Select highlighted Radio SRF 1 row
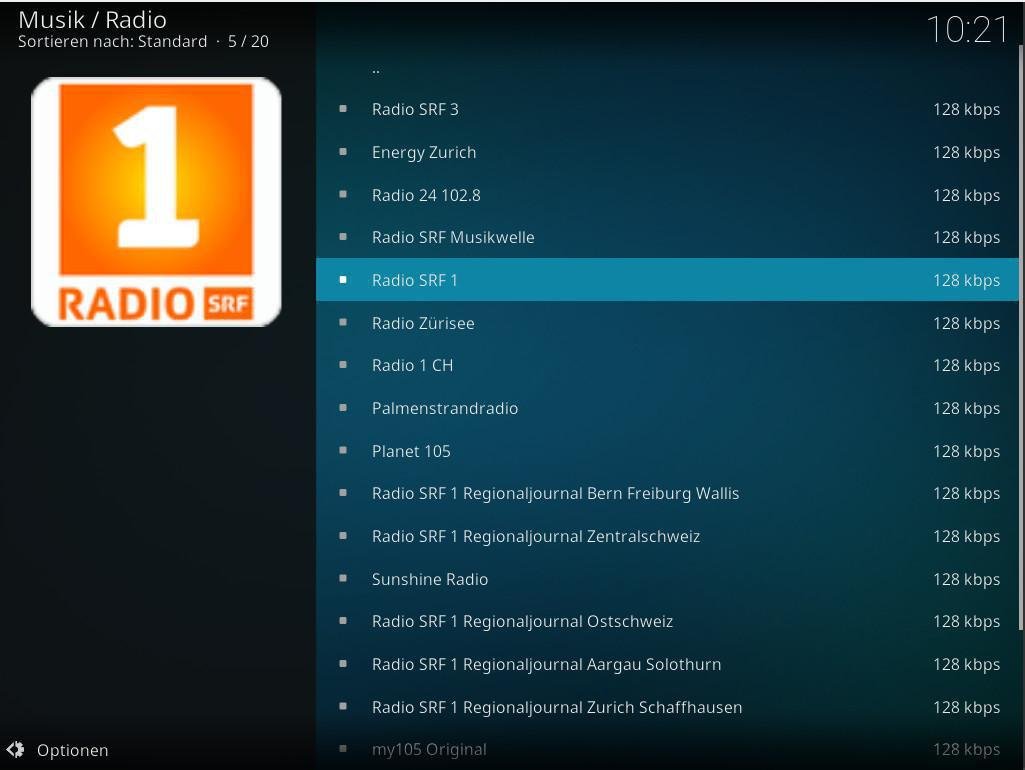This screenshot has width=1025, height=770. 667,280
